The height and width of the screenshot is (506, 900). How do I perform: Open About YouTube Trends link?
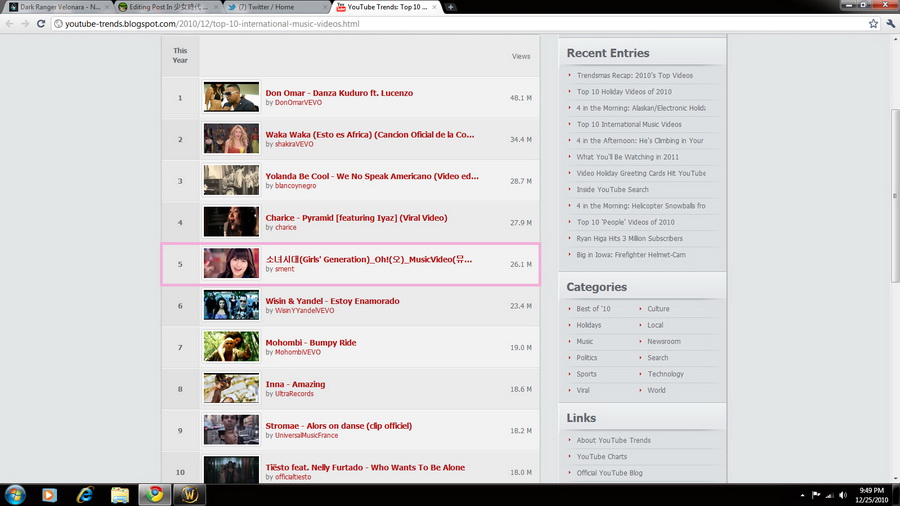pyautogui.click(x=613, y=441)
